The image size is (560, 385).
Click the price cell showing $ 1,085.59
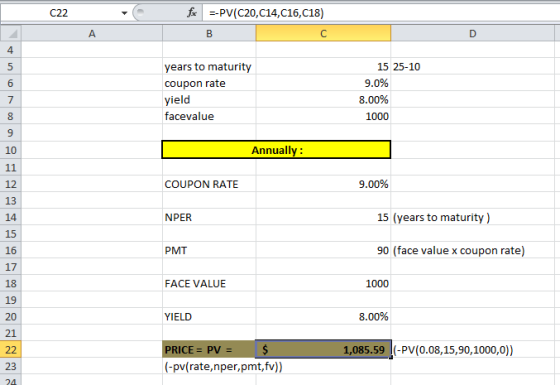(323, 349)
